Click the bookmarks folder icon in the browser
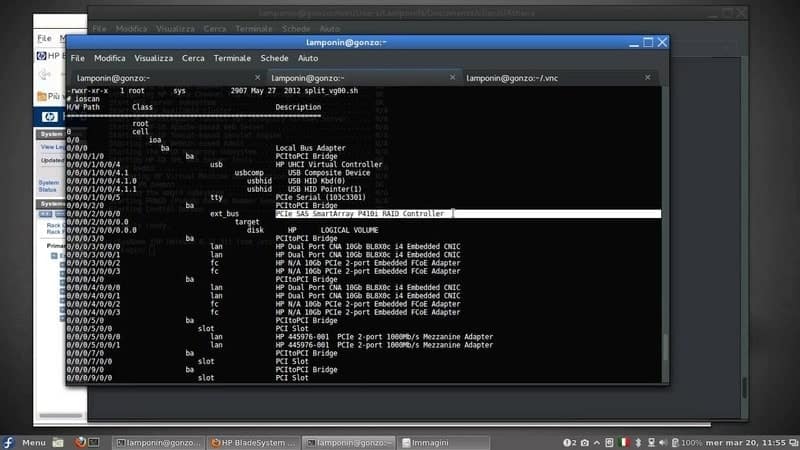 (x=42, y=96)
